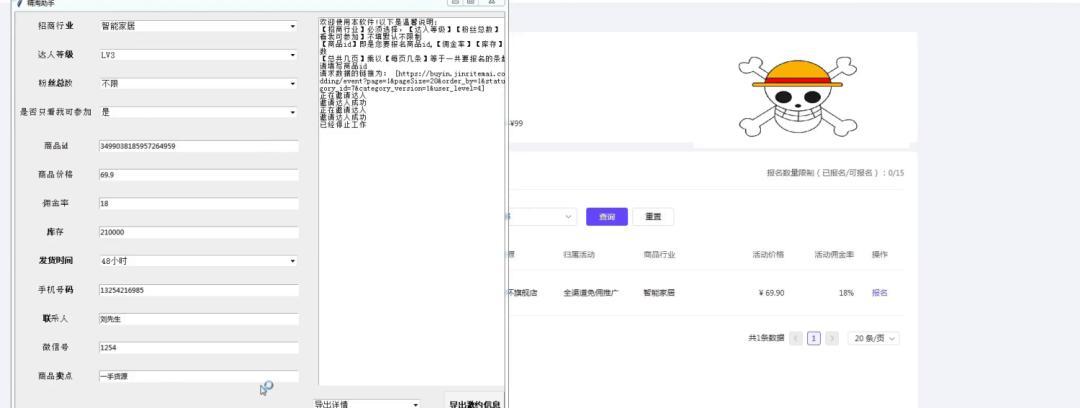Click the ¥ 69.90 price cell

[771, 293]
